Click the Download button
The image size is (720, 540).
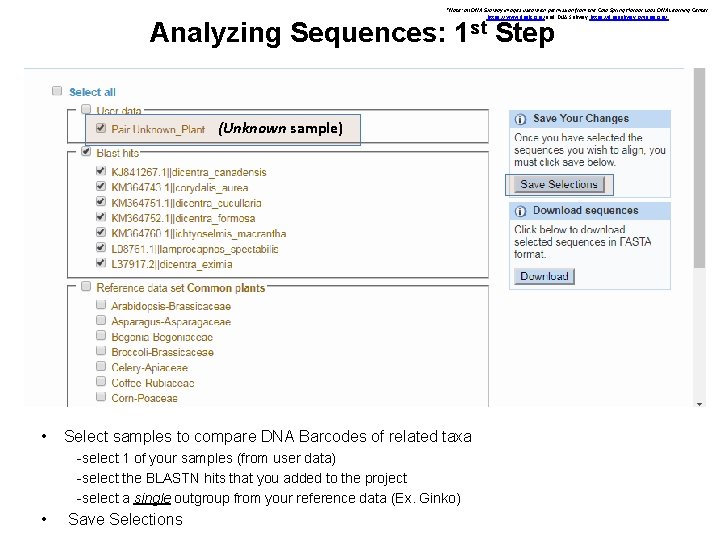click(544, 276)
